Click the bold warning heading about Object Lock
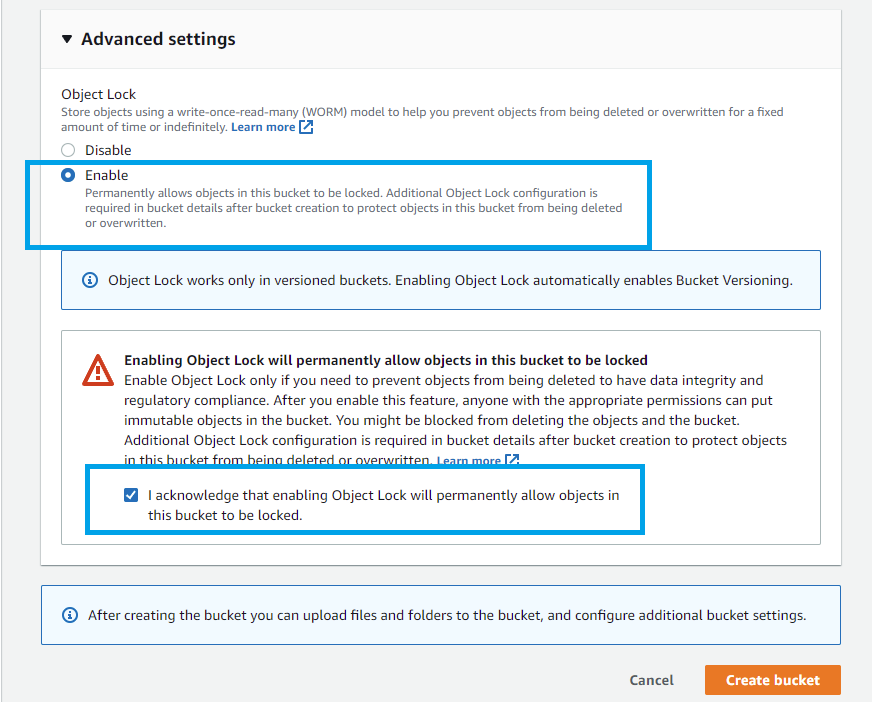The height and width of the screenshot is (702, 872). coord(385,360)
